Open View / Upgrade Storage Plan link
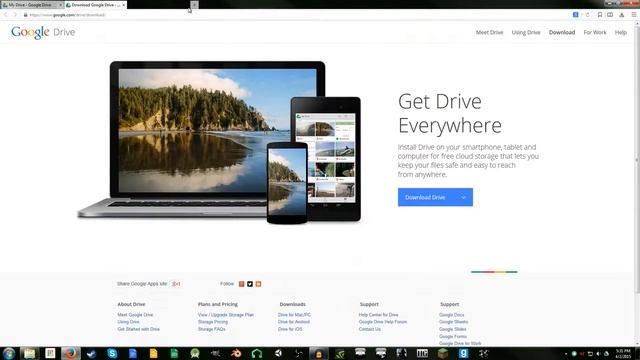The width and height of the screenshot is (640, 360). click(226, 315)
